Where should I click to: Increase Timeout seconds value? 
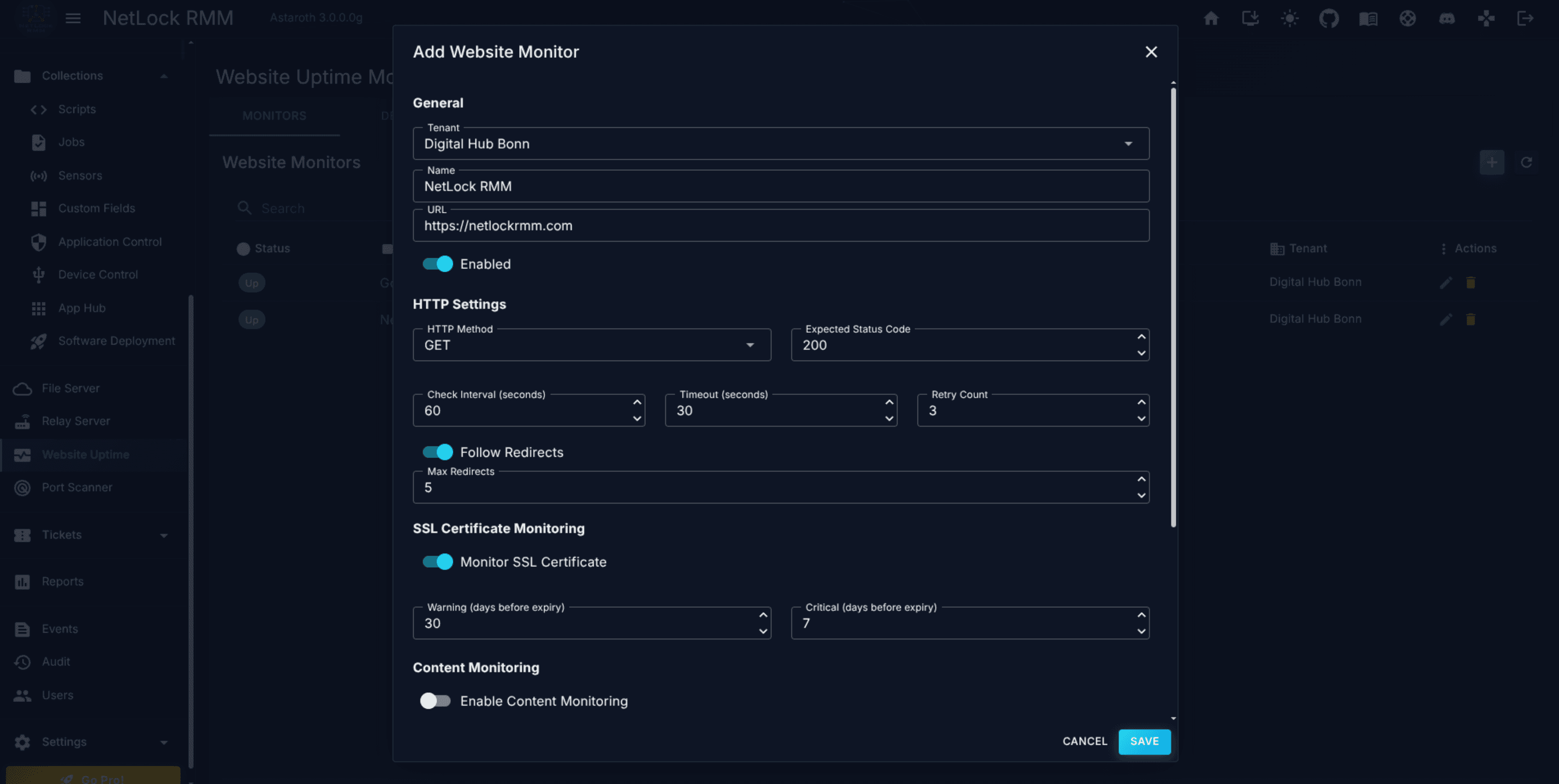(889, 402)
